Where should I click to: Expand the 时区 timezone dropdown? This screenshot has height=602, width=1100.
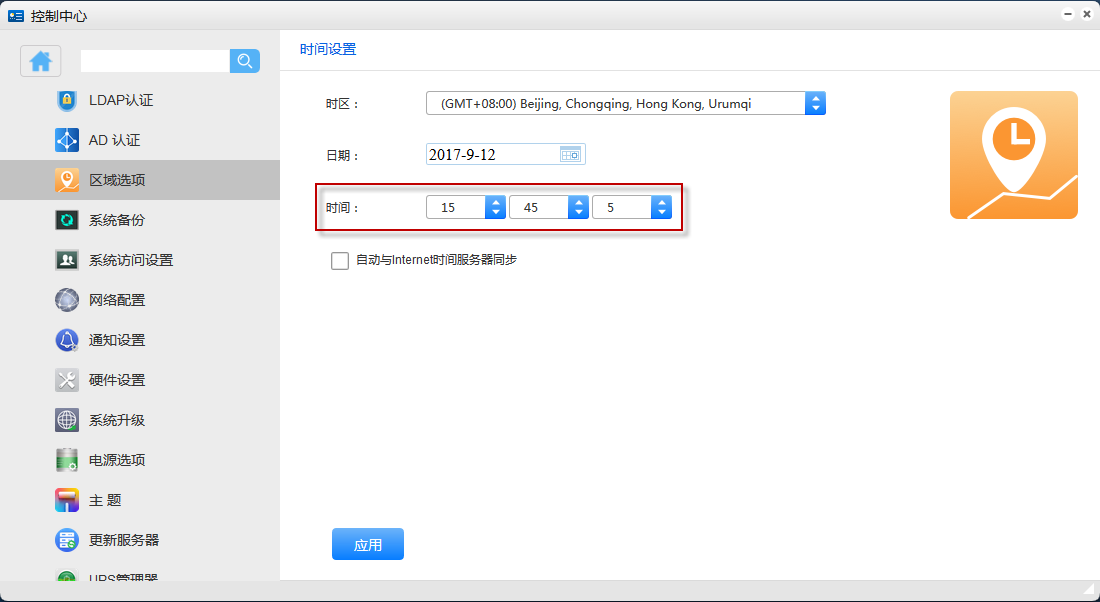pos(815,103)
